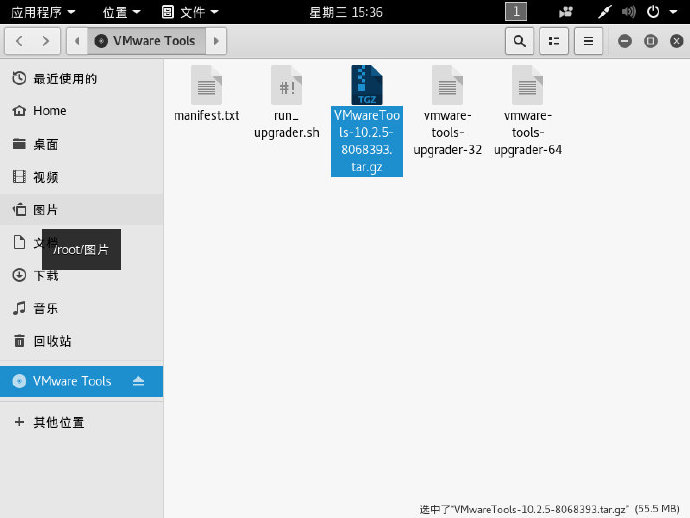Click the path bar right scroll arrow

(x=216, y=41)
